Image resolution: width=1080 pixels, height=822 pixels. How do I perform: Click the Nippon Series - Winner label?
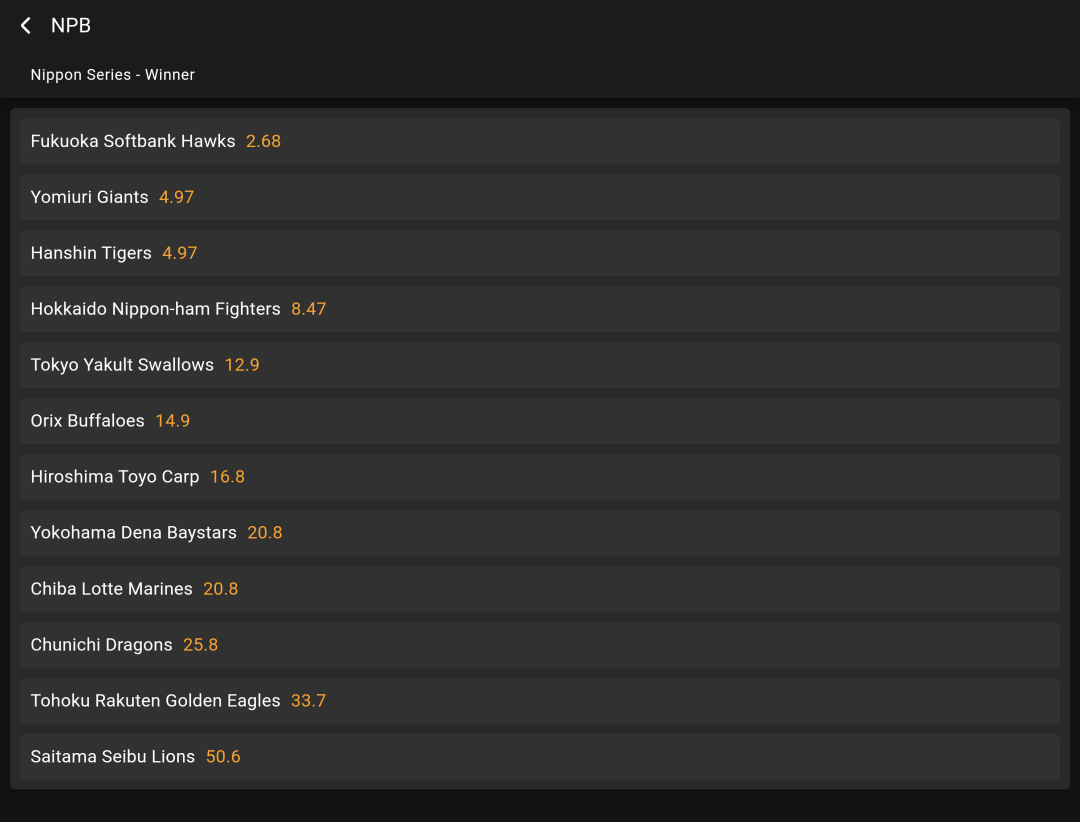pos(112,74)
